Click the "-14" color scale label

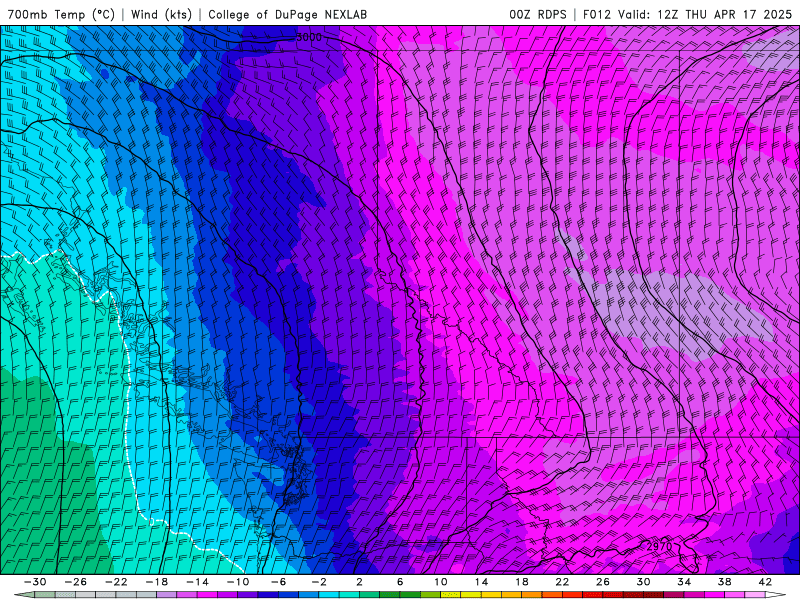197,582
